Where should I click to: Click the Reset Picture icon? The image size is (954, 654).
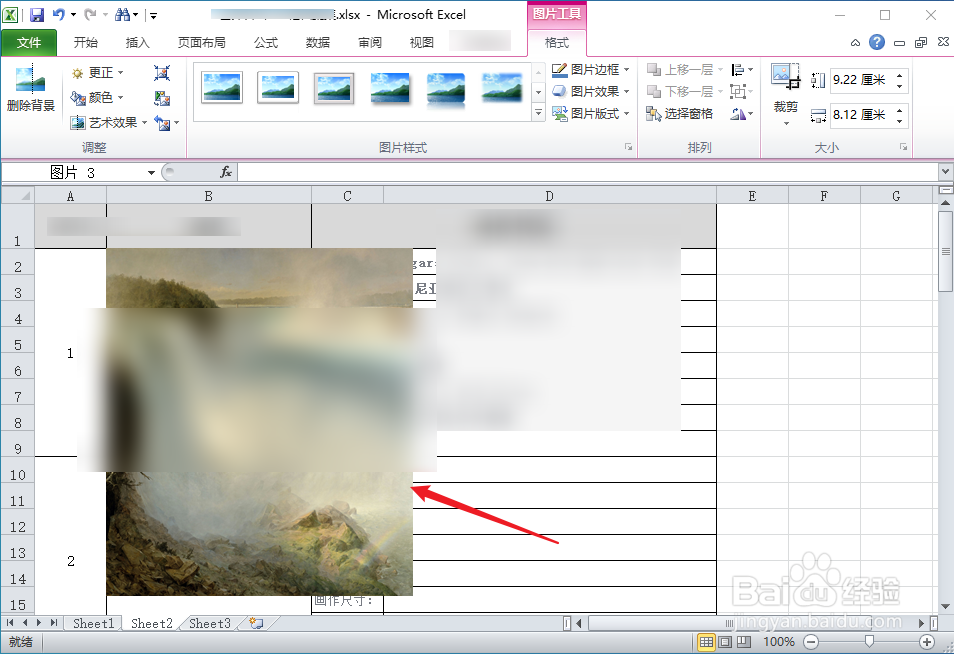coord(162,123)
